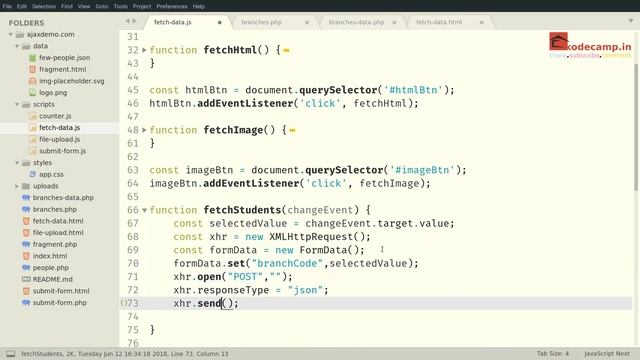640x360 pixels.
Task: Collapse the styles folder
Action: pos(17,163)
